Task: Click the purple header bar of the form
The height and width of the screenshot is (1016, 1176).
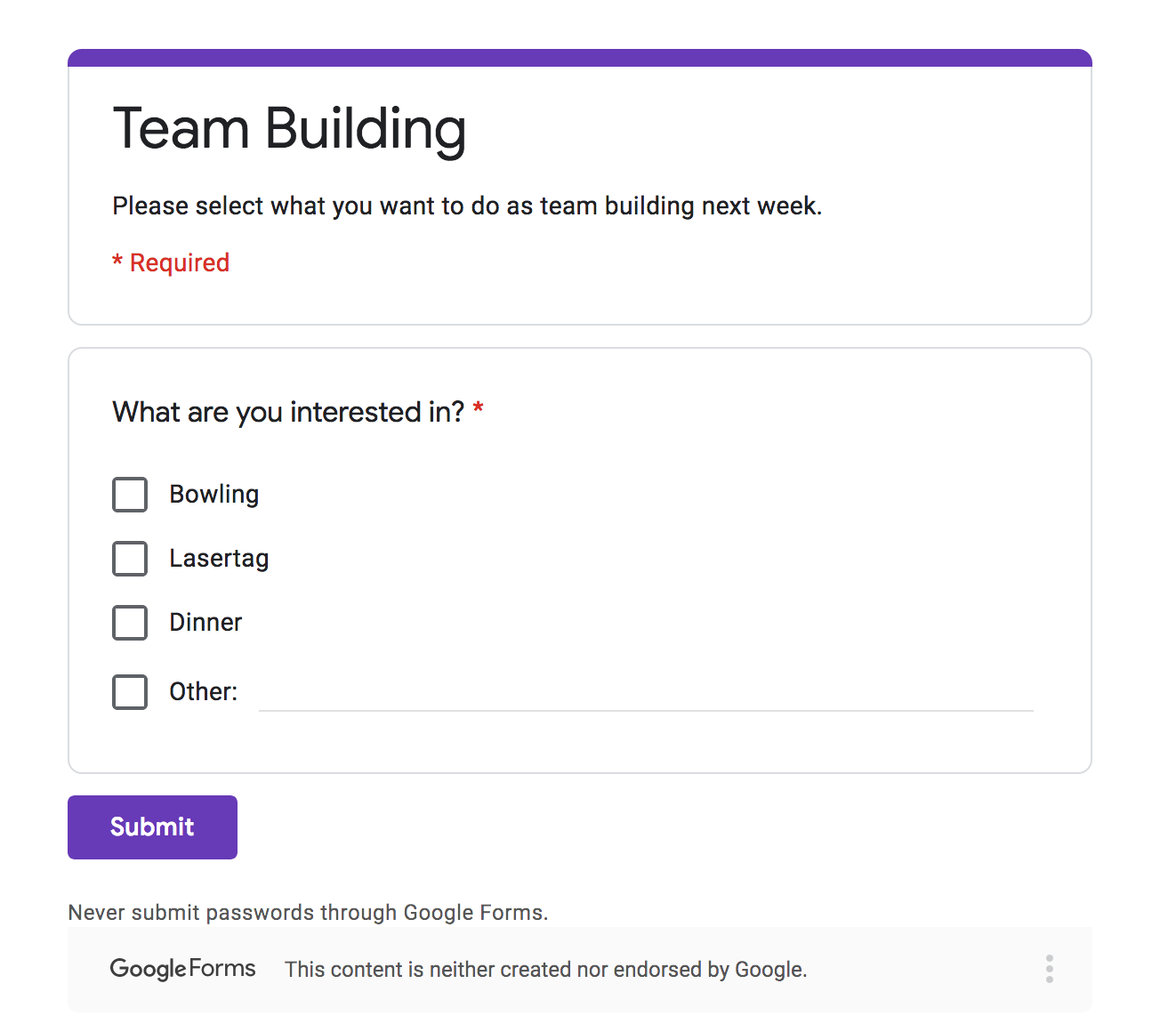Action: point(580,58)
